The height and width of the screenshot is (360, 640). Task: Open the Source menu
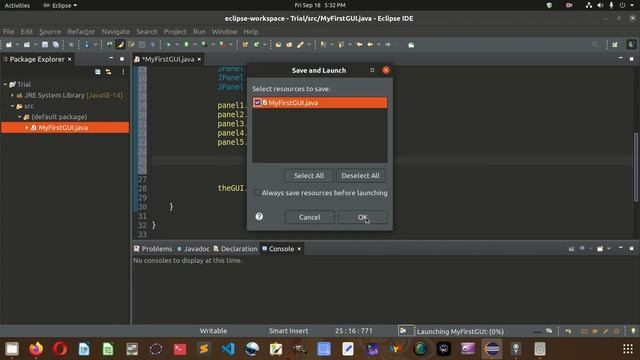(x=50, y=31)
